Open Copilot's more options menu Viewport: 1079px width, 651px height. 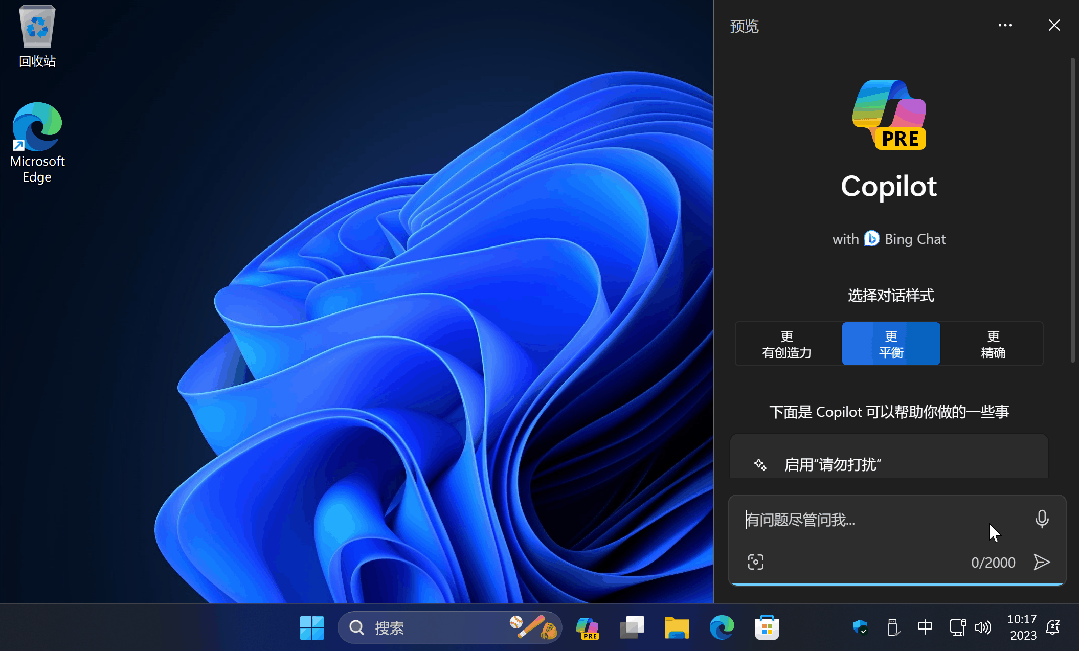coord(1004,25)
